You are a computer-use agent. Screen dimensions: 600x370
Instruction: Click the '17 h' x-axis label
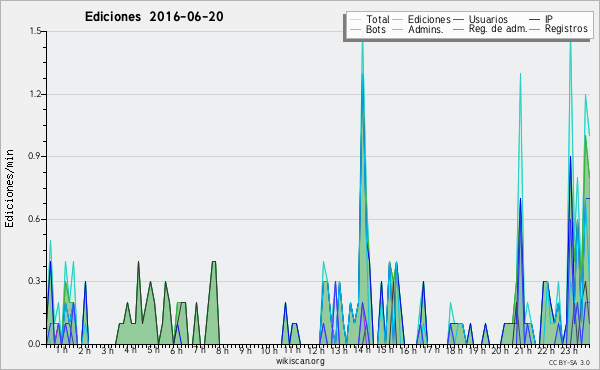pyautogui.click(x=431, y=350)
